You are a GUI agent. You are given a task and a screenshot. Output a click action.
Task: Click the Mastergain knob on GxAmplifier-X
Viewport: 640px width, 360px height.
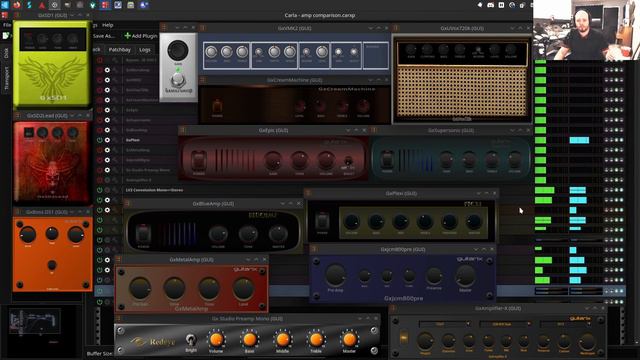pos(587,340)
